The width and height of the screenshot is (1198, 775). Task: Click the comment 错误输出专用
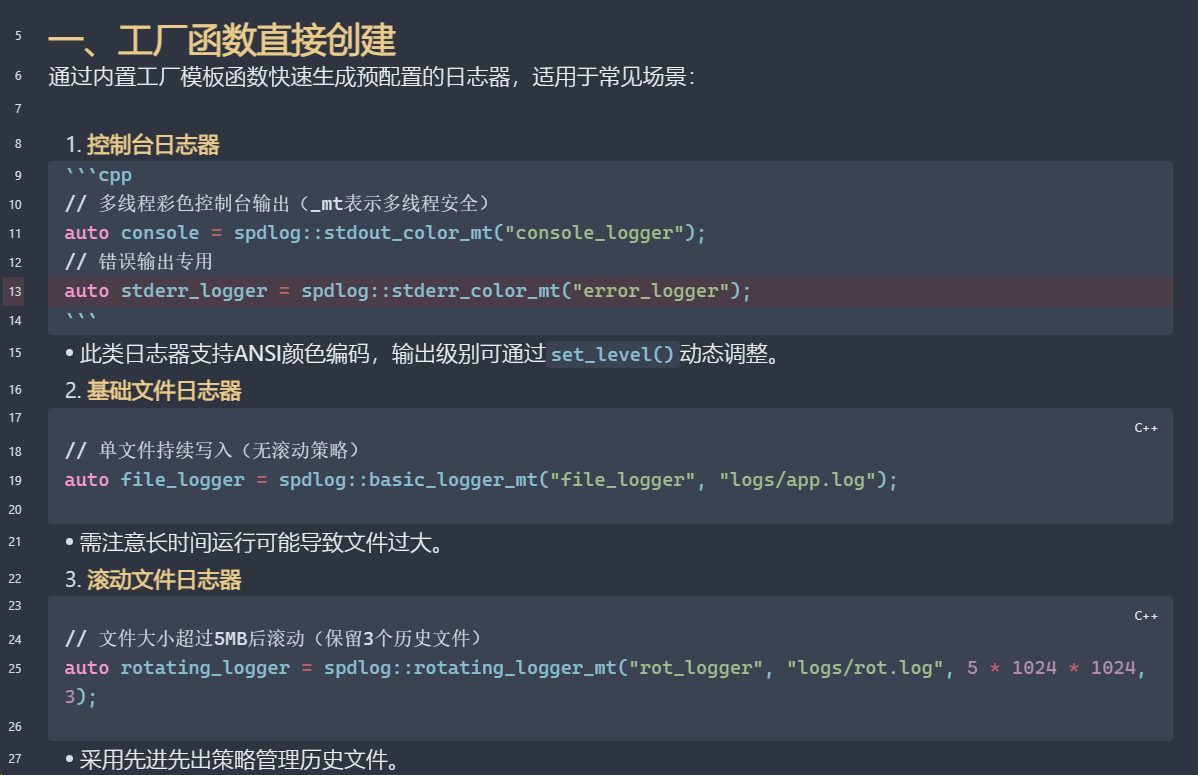(x=138, y=261)
